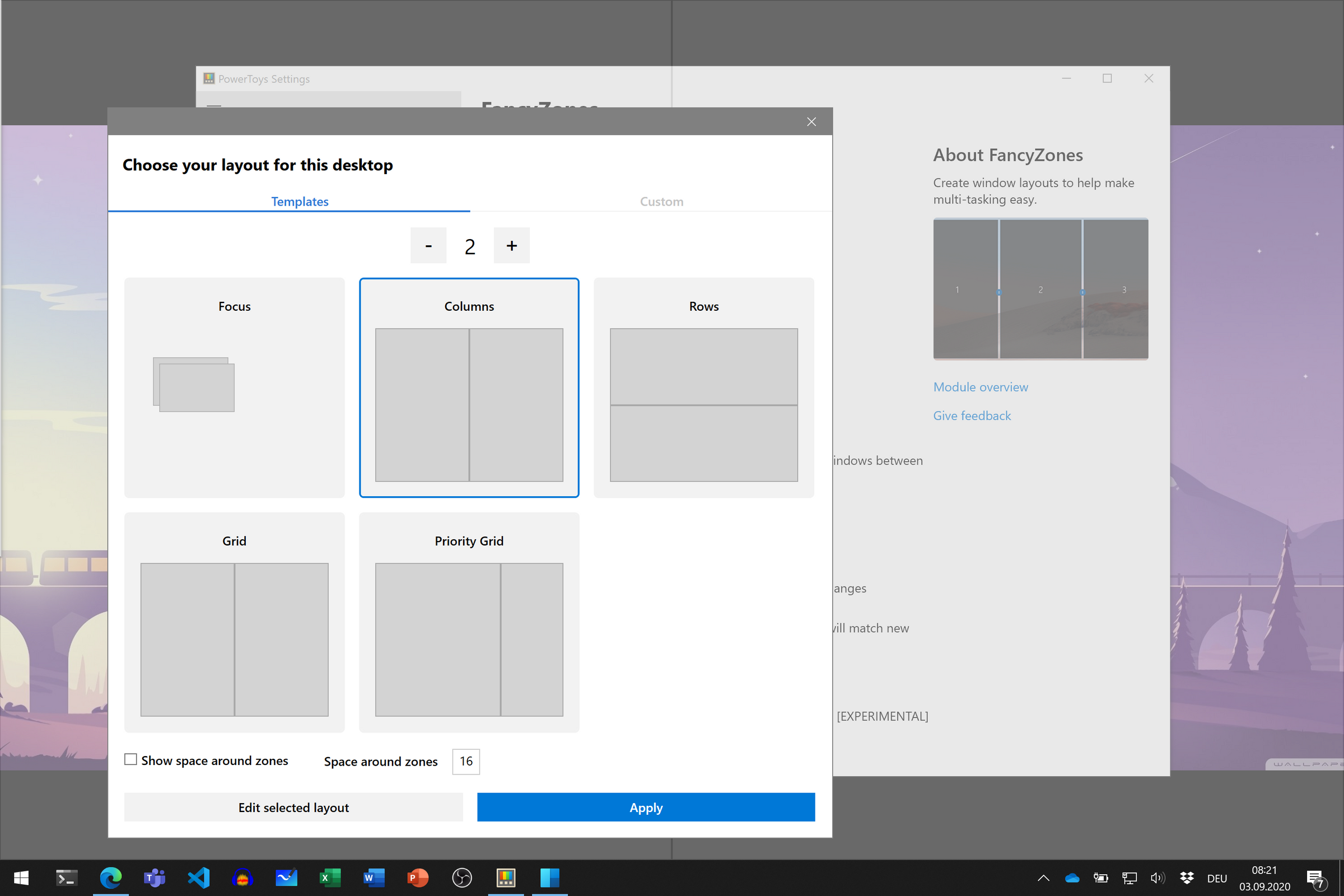Select the Rows layout template
The width and height of the screenshot is (1344, 896).
pyautogui.click(x=703, y=388)
